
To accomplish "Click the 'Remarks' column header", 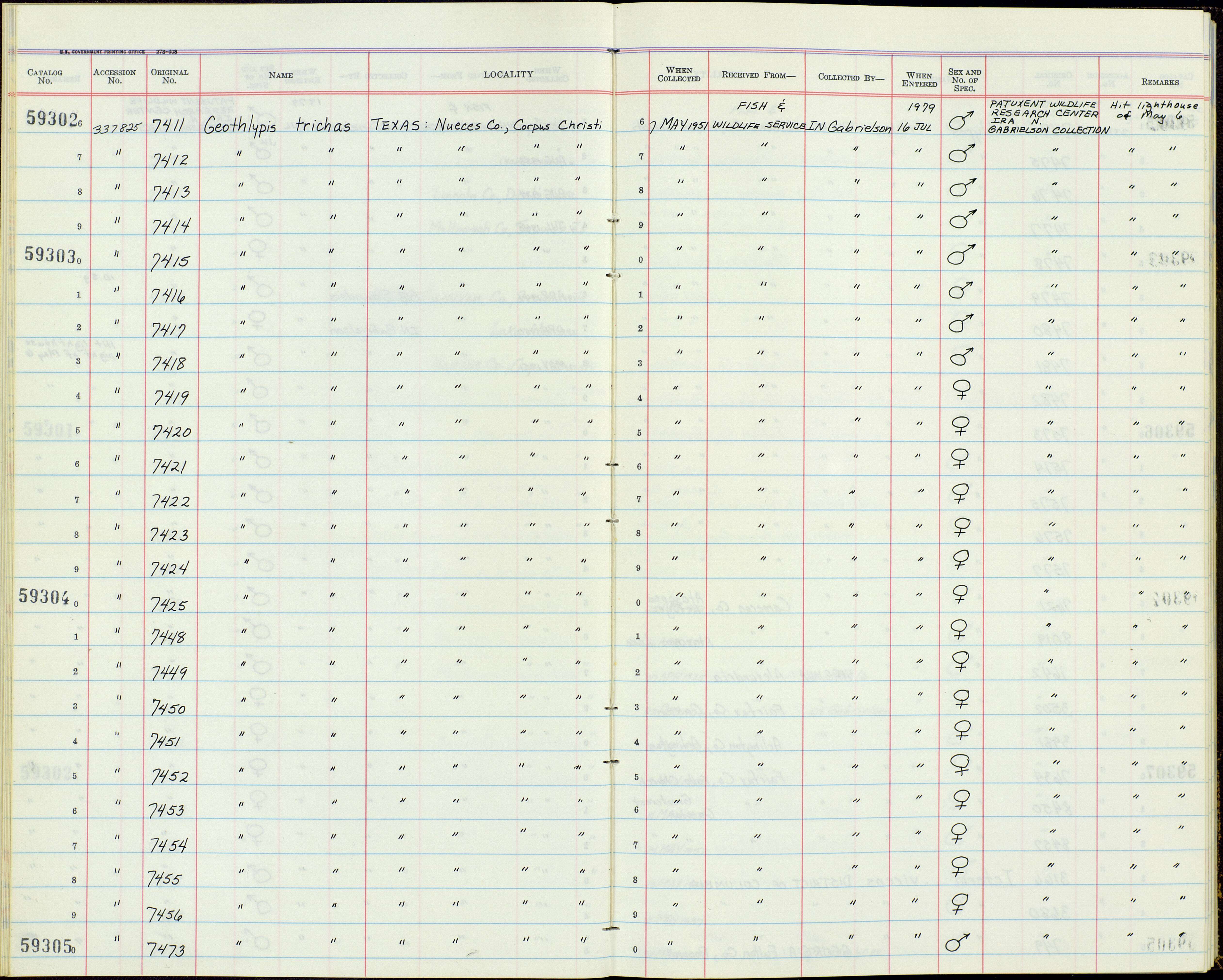I will coord(1160,82).
